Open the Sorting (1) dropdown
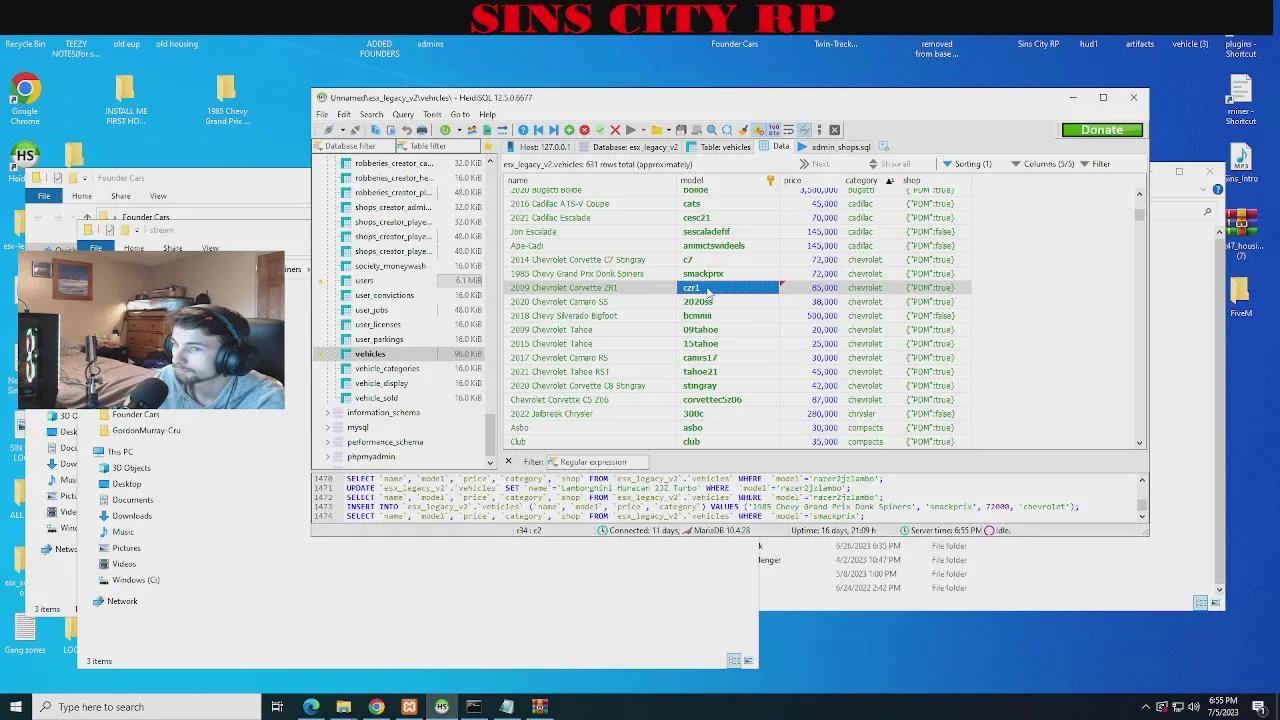1280x720 pixels. pyautogui.click(x=967, y=164)
